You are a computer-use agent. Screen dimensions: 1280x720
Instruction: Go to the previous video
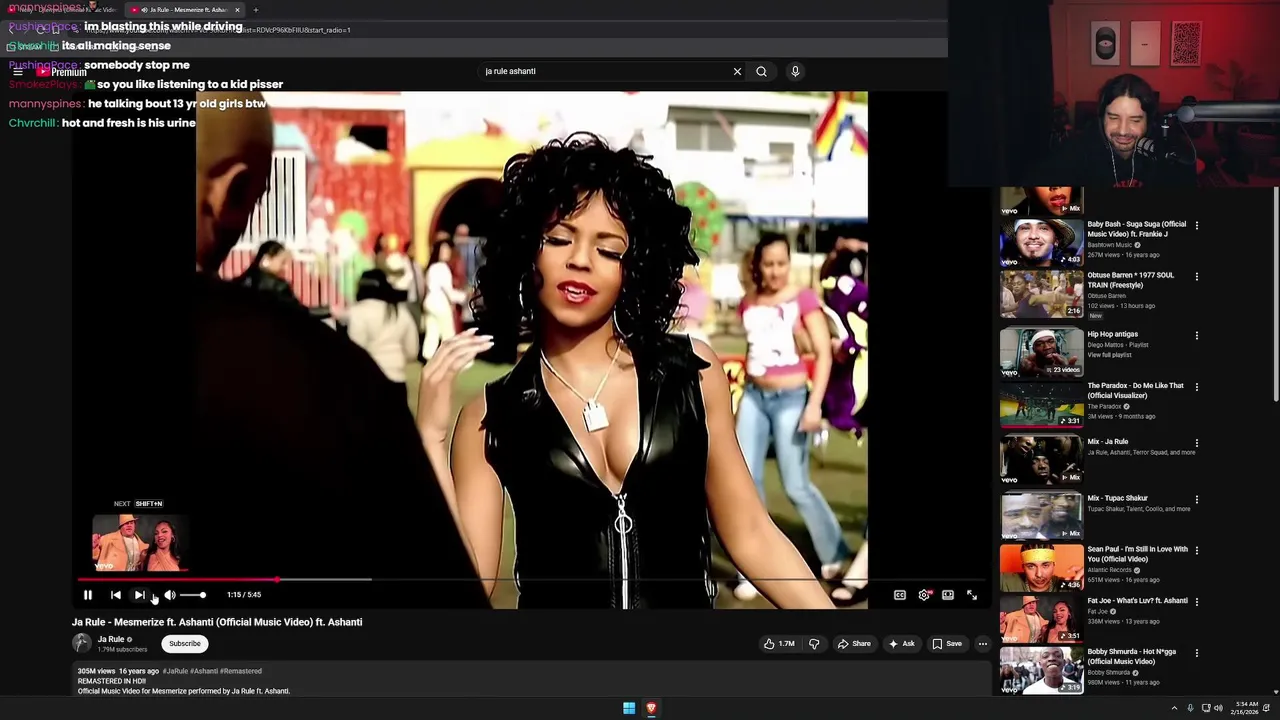116,595
